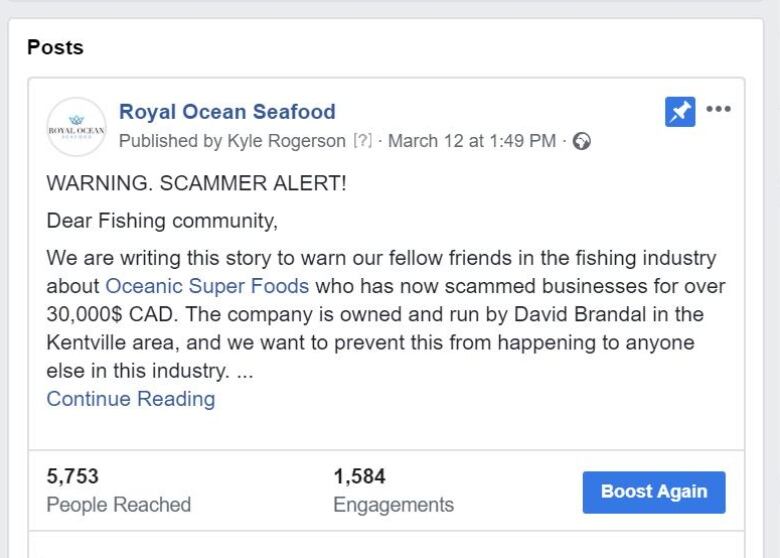Image resolution: width=780 pixels, height=558 pixels.
Task: Click the March 12 at 1:49 PM timestamp
Action: tap(472, 141)
